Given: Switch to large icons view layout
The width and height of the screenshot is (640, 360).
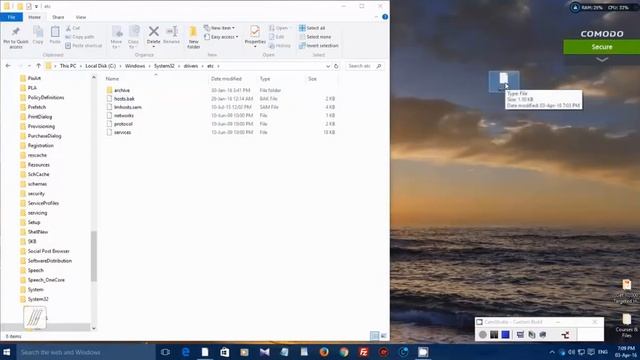Looking at the screenshot, I should click(384, 336).
